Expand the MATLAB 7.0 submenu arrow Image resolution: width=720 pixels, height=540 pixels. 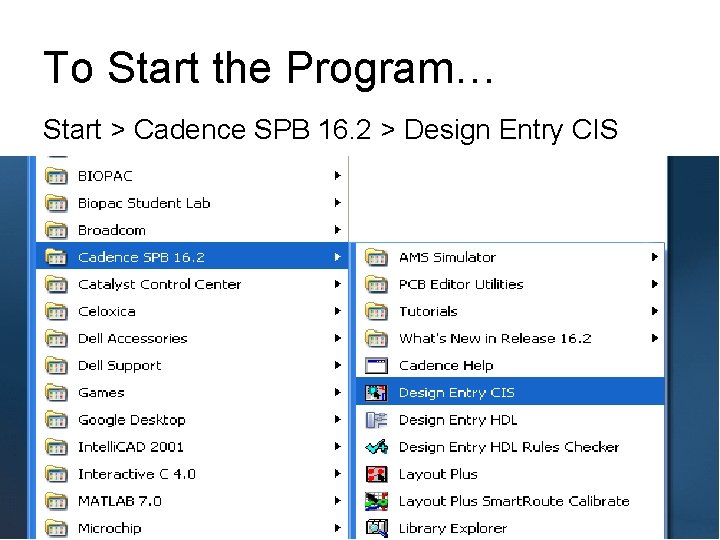(338, 501)
